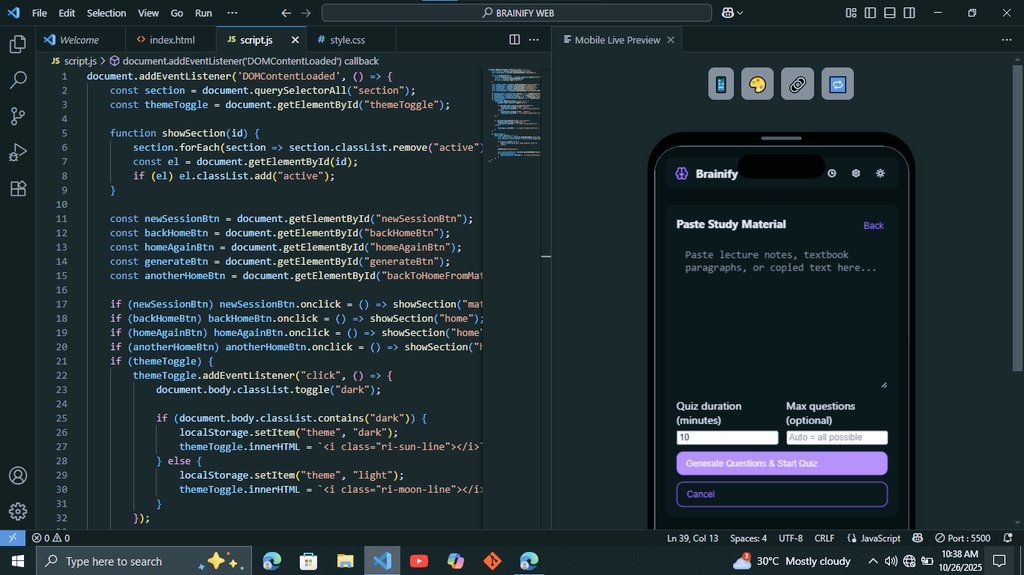Click the Back link in Brainify
Screen dimensions: 1024x575
click(x=873, y=225)
